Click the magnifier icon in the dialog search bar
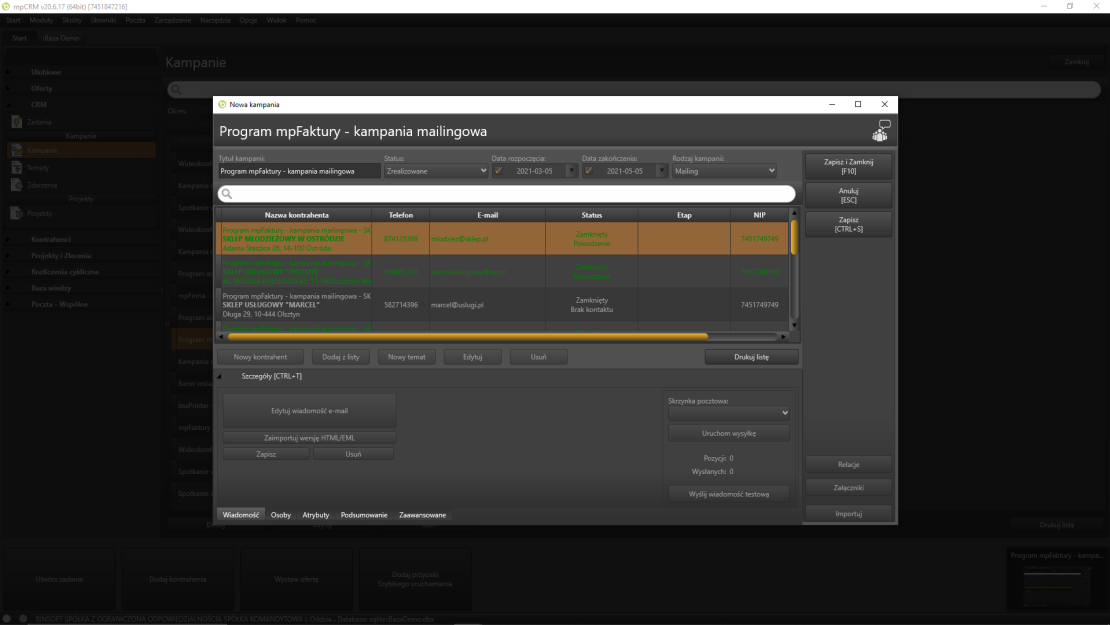 click(x=227, y=194)
